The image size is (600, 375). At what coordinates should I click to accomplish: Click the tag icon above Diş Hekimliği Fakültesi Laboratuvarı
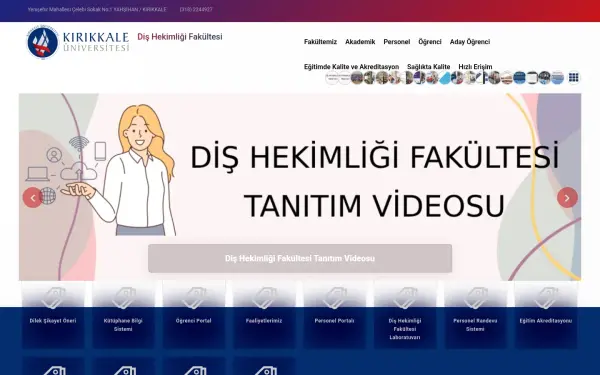[405, 298]
